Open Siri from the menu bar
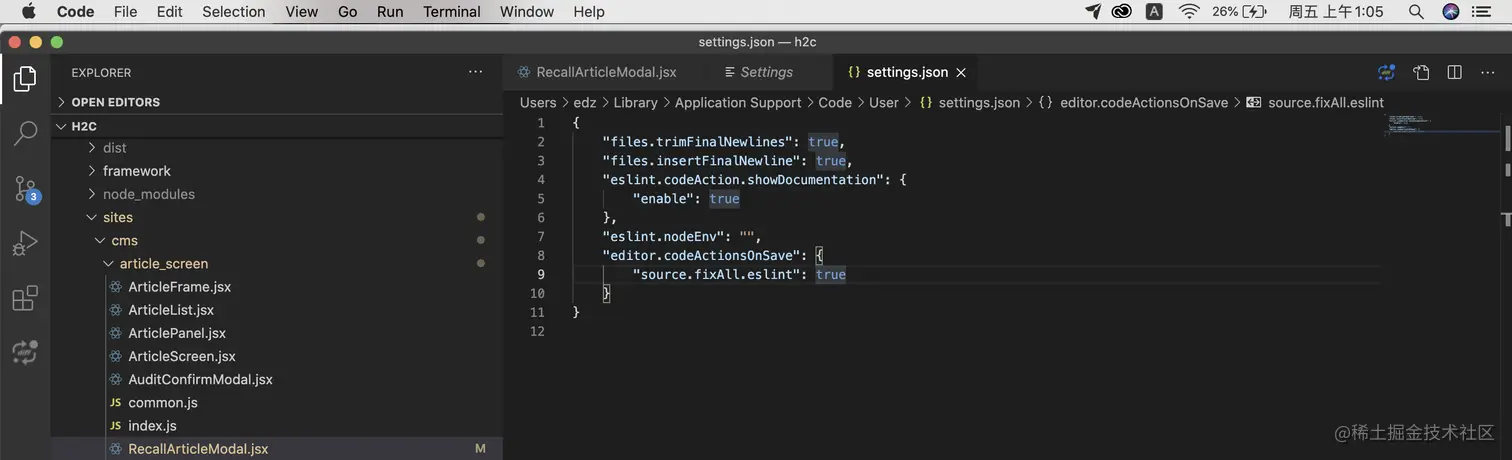The height and width of the screenshot is (460, 1512). coord(1451,12)
